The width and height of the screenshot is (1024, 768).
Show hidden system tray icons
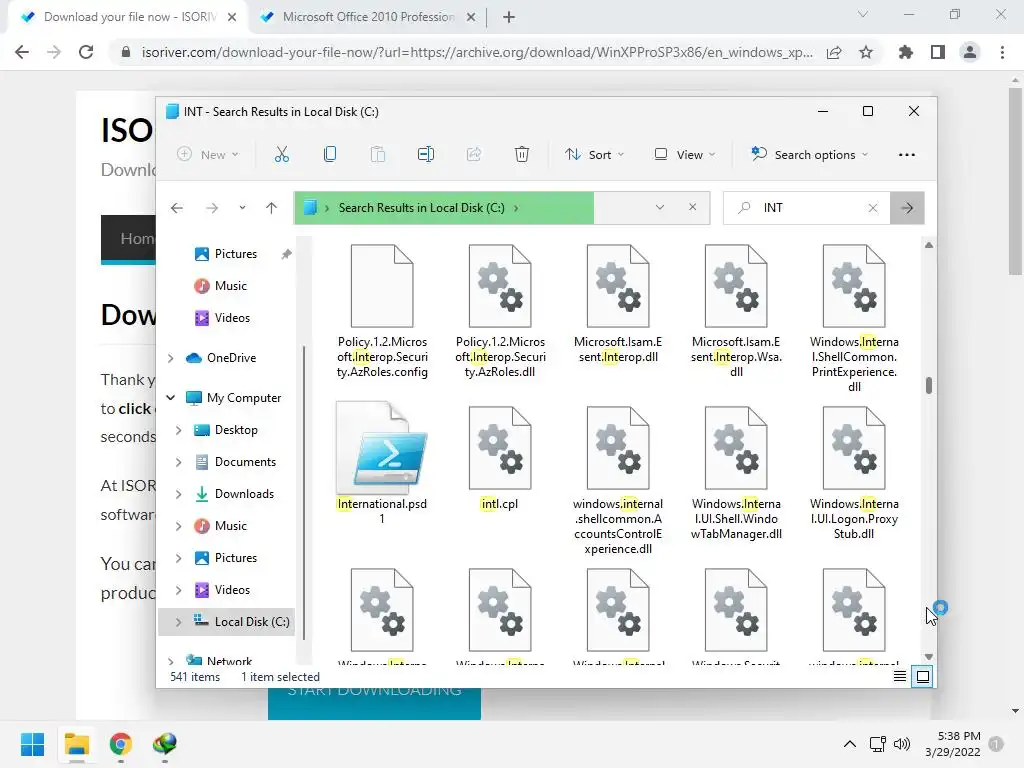pyautogui.click(x=850, y=744)
